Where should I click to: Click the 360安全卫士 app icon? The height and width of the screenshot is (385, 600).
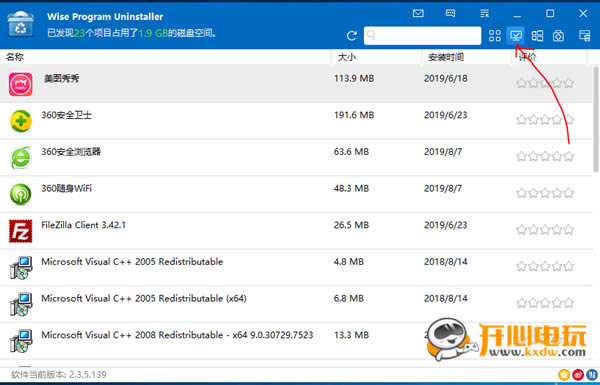[21, 121]
